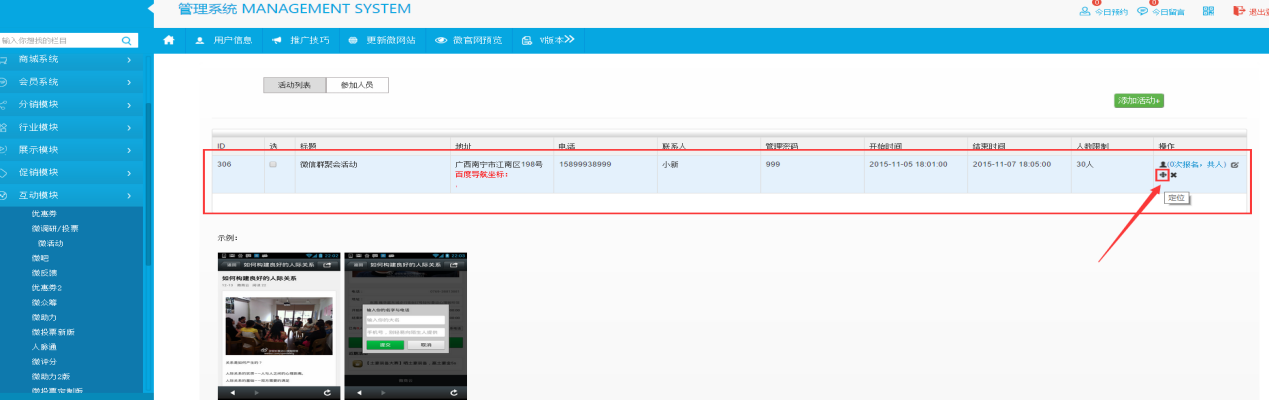Click the green 添加活动+ button
The width and height of the screenshot is (1269, 400).
pos(1139,101)
